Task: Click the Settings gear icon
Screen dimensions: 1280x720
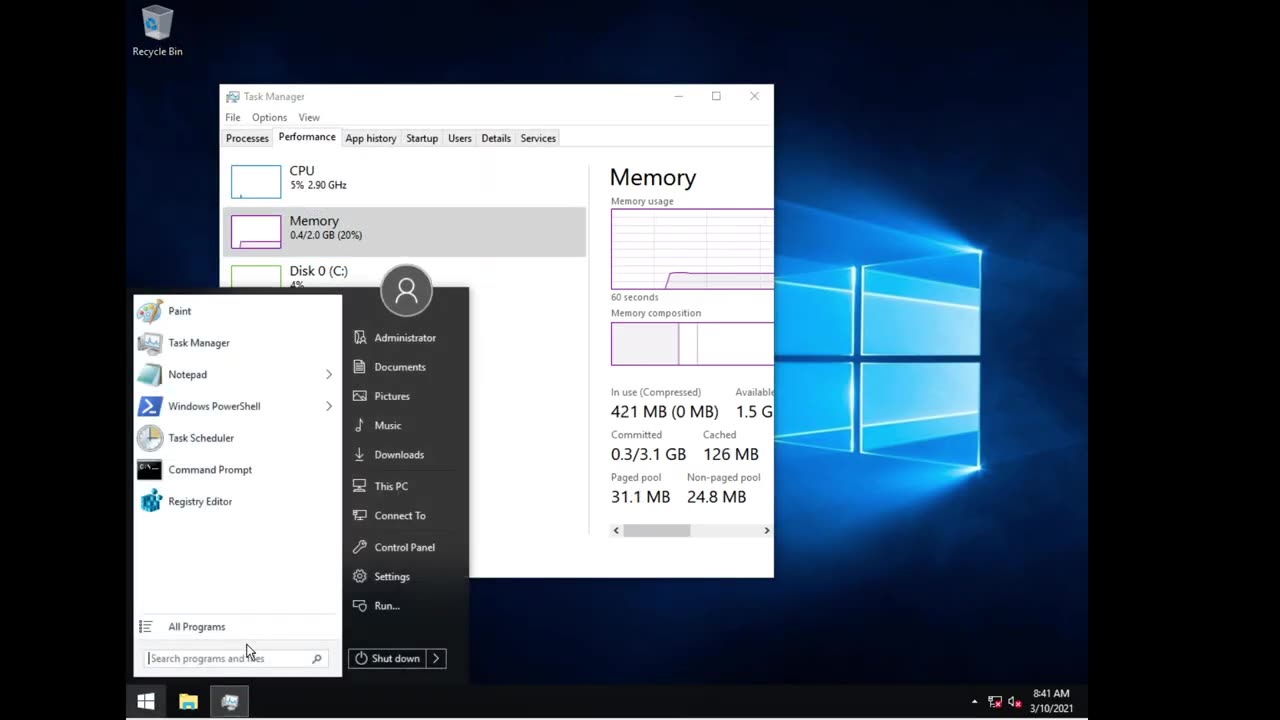Action: tap(360, 576)
